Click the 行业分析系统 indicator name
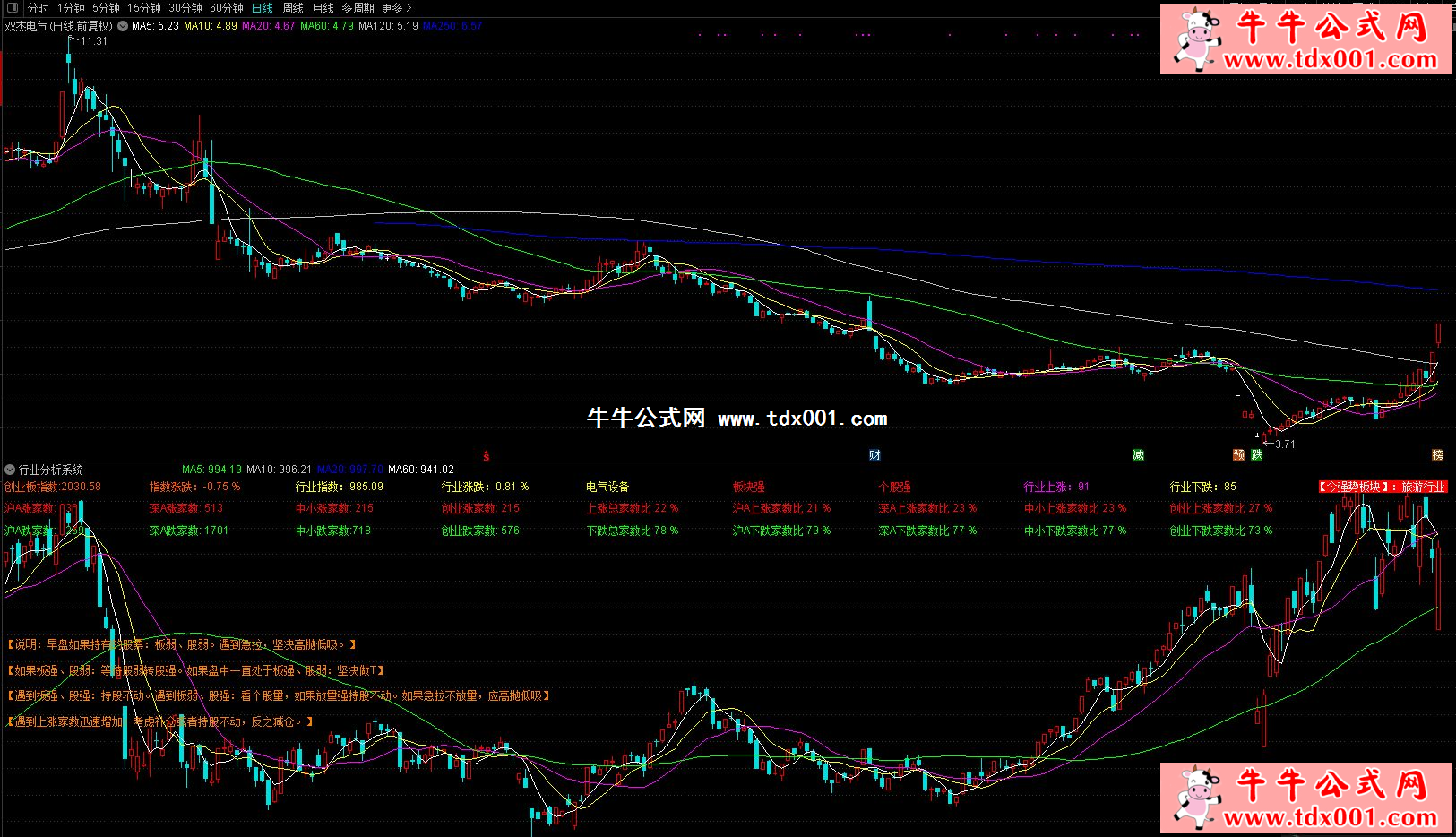1456x837 pixels. coord(51,470)
